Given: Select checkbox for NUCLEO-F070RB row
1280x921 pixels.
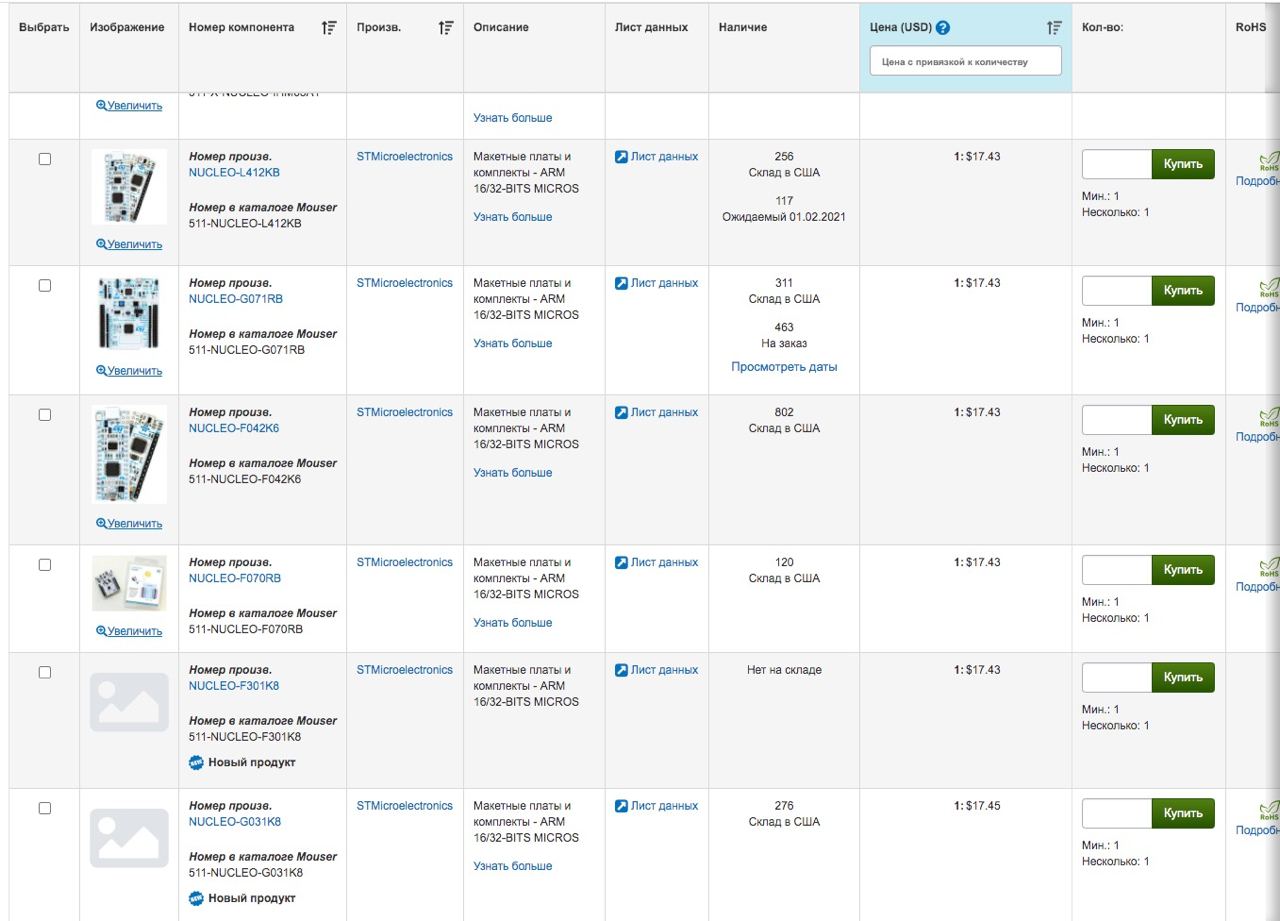Looking at the screenshot, I should [x=45, y=564].
